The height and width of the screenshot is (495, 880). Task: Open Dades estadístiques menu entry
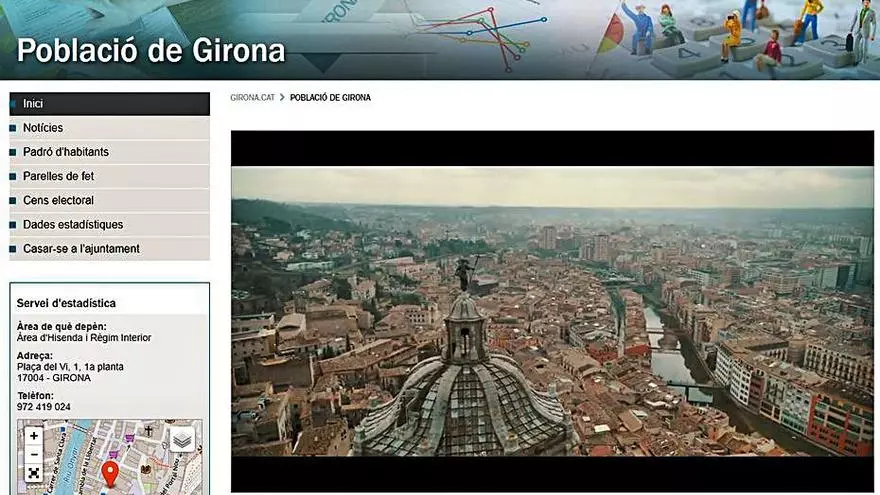73,224
